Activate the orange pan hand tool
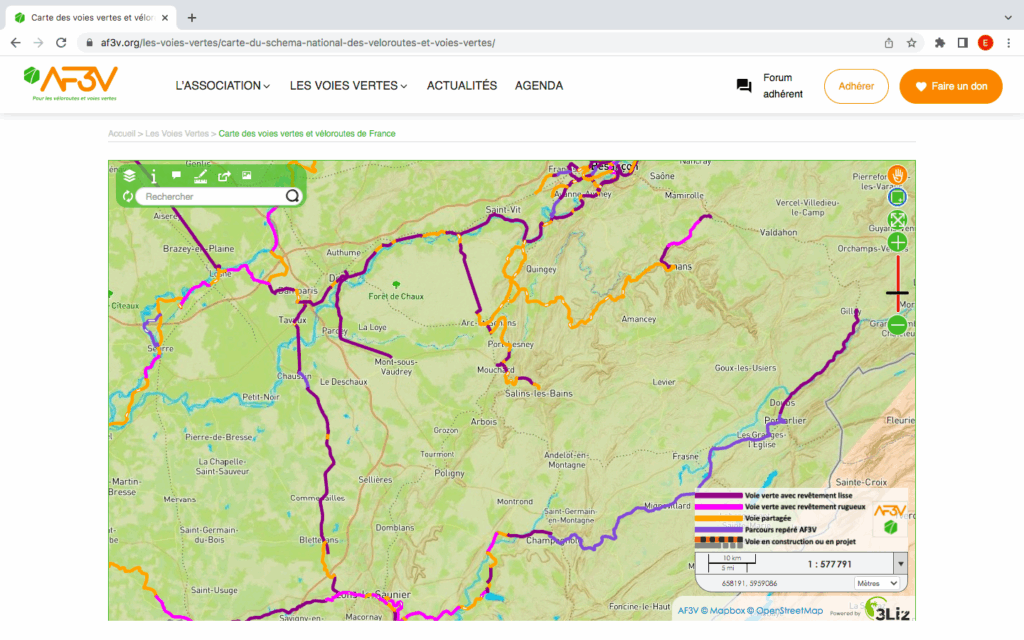1024x640 pixels. pos(897,174)
